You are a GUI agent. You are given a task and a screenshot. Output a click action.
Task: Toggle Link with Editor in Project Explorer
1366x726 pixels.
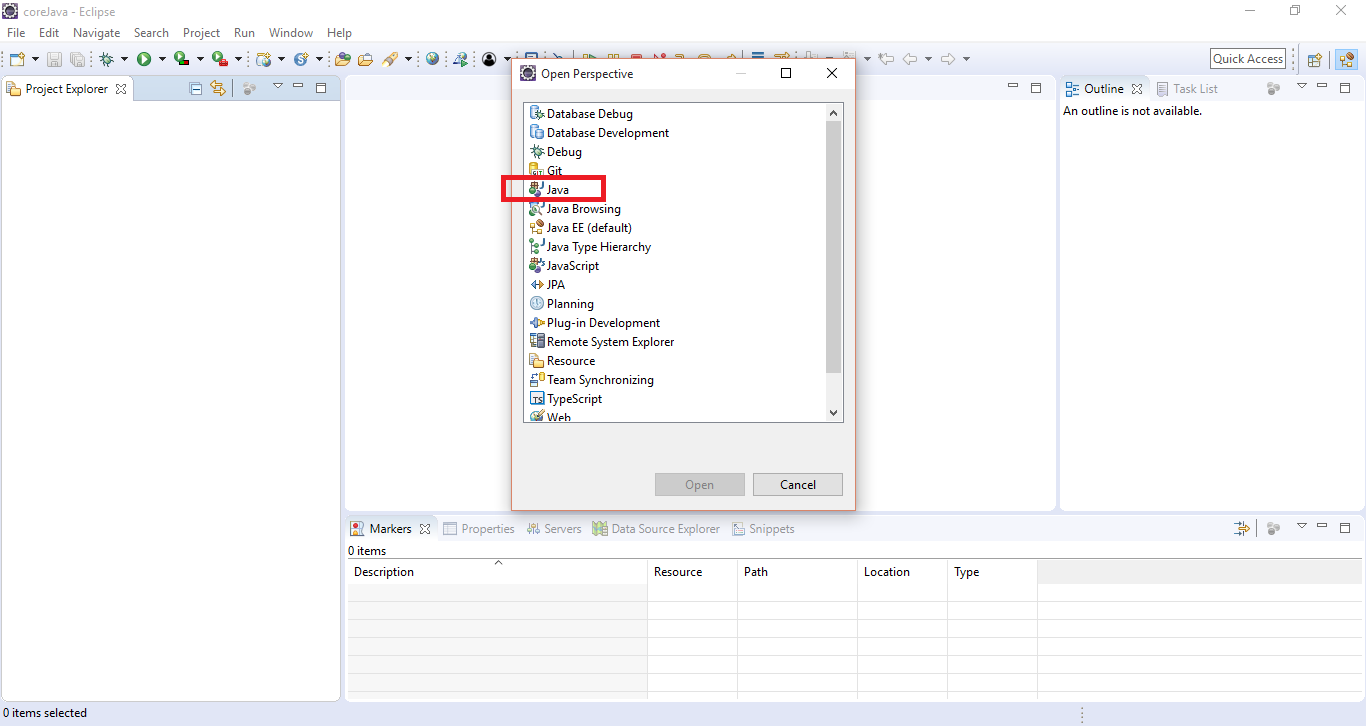coord(218,88)
